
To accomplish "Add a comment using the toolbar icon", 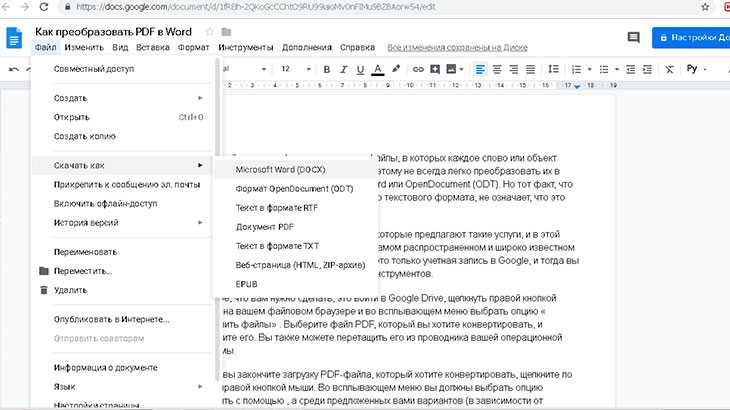I will pos(435,69).
